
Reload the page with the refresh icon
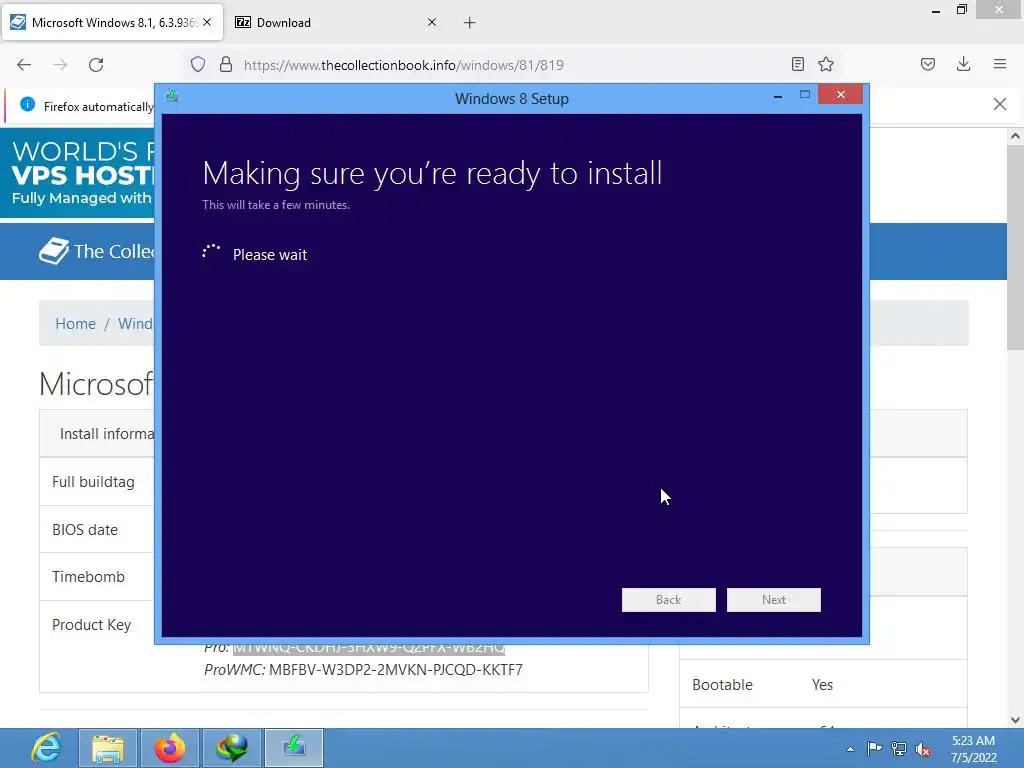(96, 65)
